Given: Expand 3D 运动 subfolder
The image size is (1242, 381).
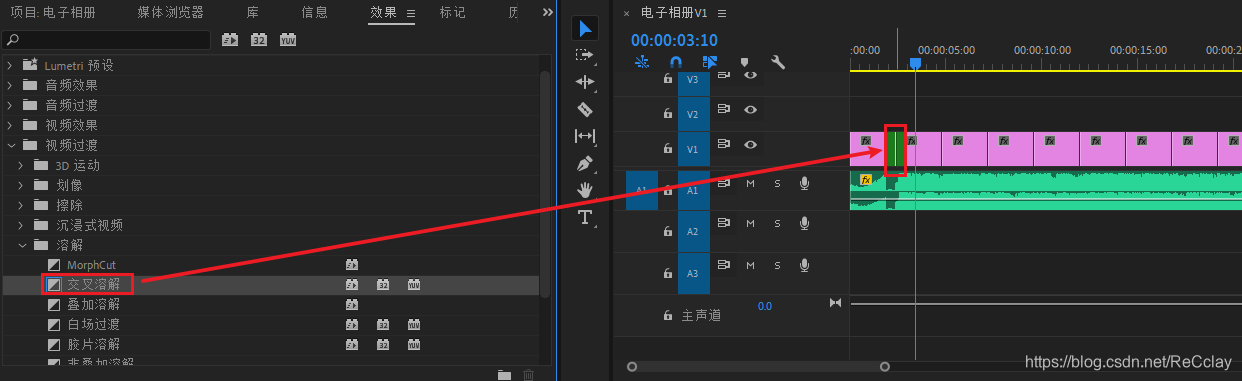Looking at the screenshot, I should (x=22, y=165).
